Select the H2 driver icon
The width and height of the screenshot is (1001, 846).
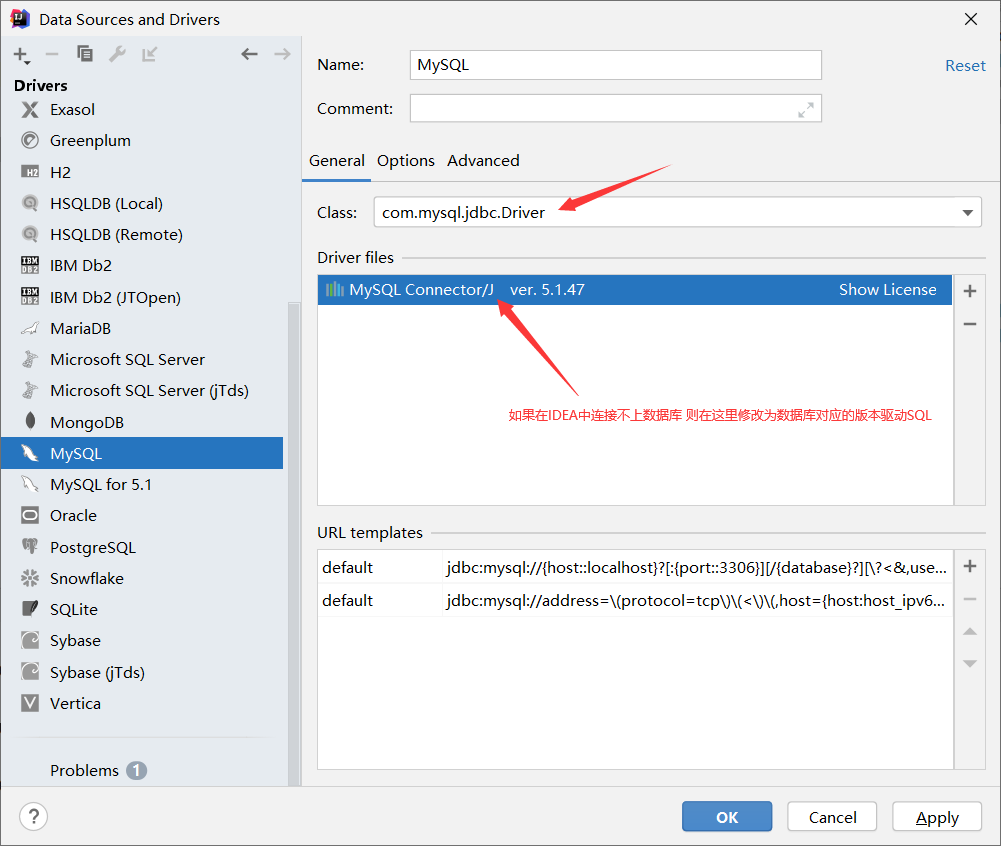coord(30,172)
